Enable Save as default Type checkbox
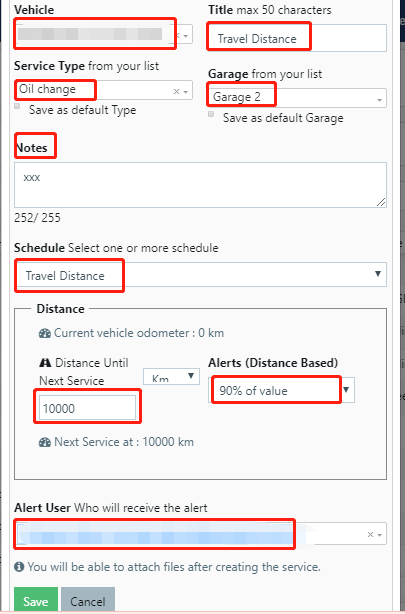Image resolution: width=405 pixels, height=614 pixels. coord(17,106)
